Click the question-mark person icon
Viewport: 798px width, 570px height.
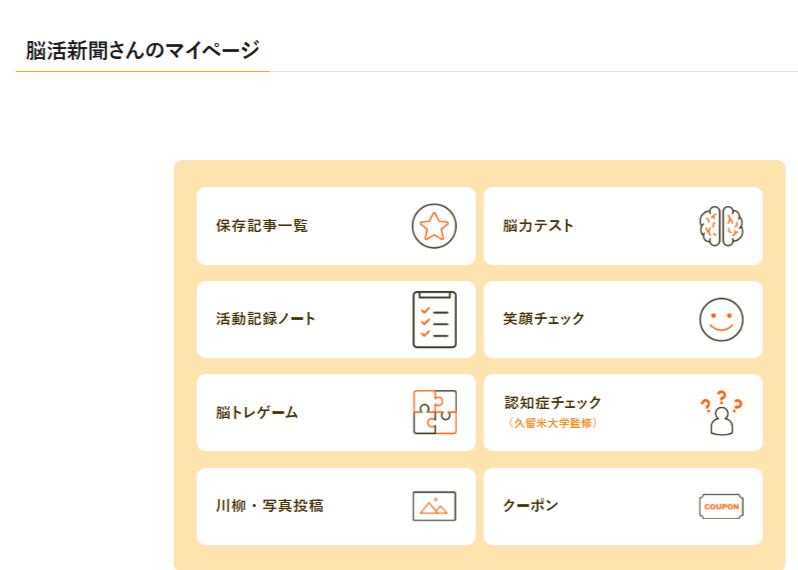coord(721,412)
